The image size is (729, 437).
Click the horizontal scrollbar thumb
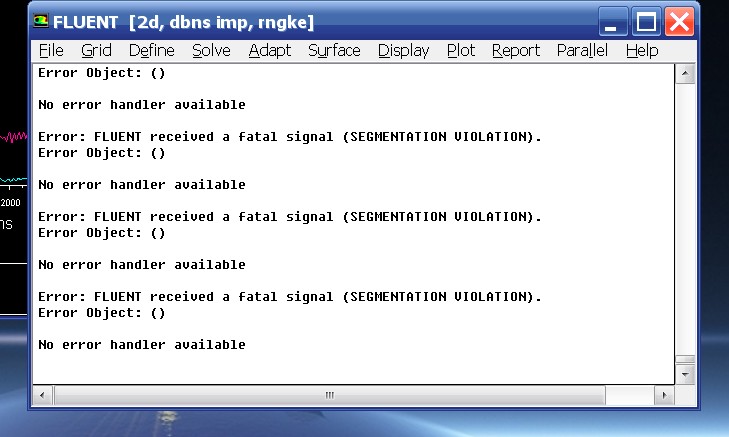tap(330, 395)
